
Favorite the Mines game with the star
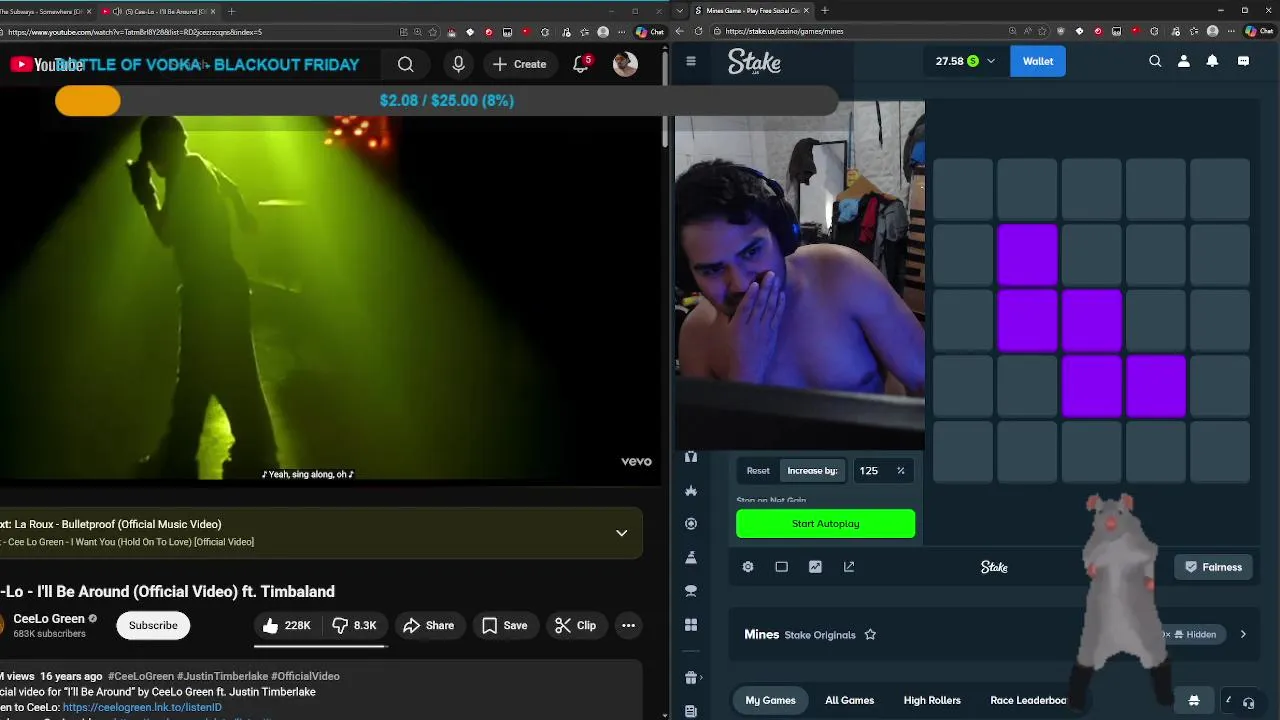tap(870, 634)
